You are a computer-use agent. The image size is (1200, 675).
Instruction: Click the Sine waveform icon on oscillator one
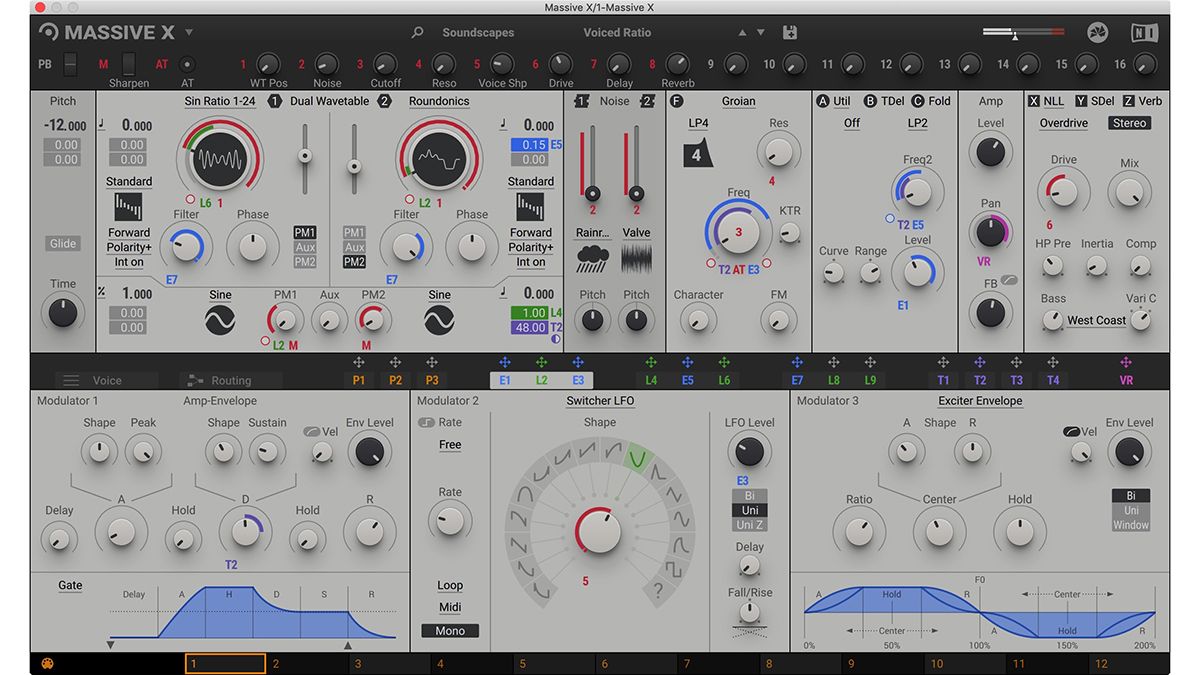click(x=219, y=319)
